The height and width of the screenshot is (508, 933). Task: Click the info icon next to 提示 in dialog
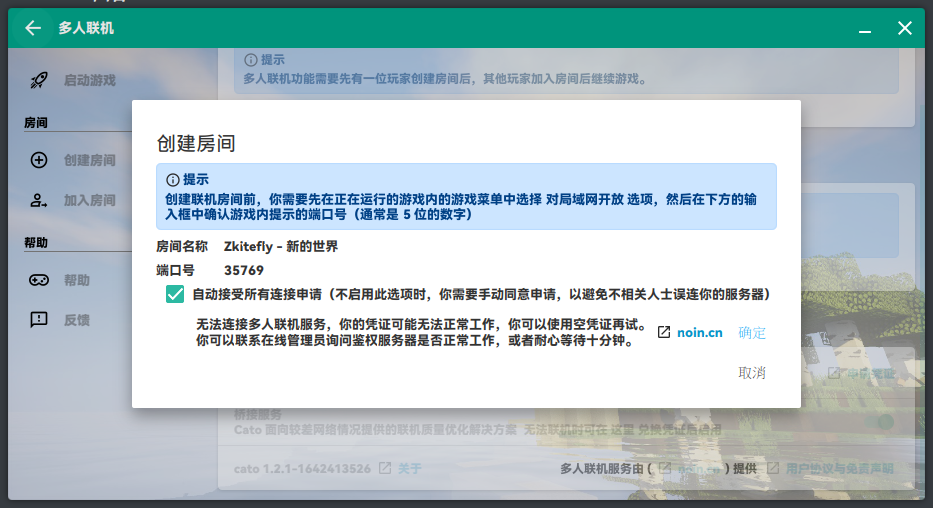[x=172, y=180]
